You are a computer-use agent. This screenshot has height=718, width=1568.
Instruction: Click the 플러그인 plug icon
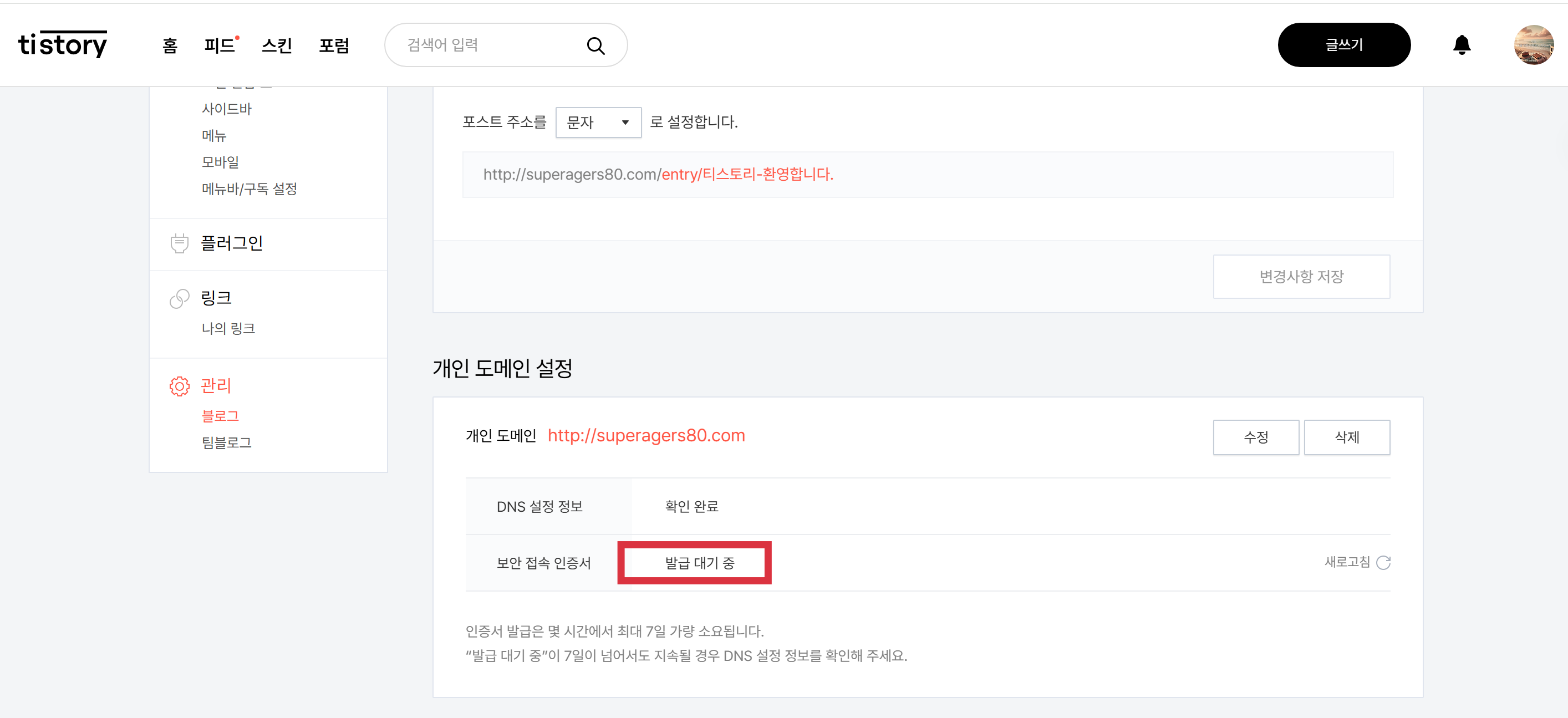[x=179, y=243]
